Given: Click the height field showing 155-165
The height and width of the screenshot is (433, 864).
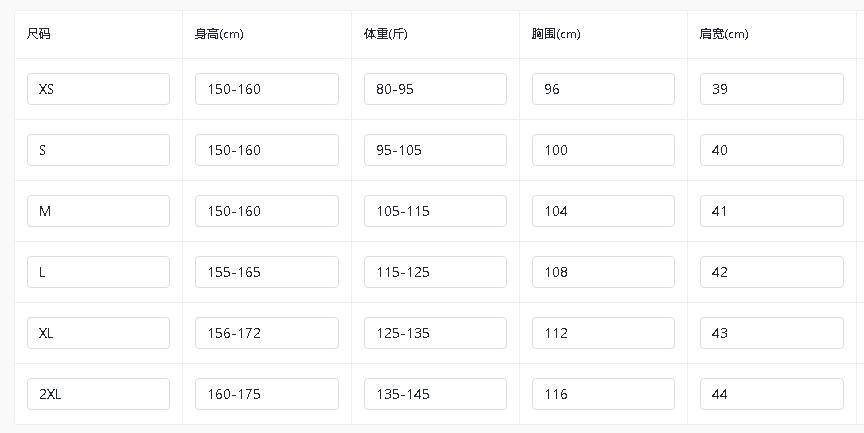Looking at the screenshot, I should point(266,272).
